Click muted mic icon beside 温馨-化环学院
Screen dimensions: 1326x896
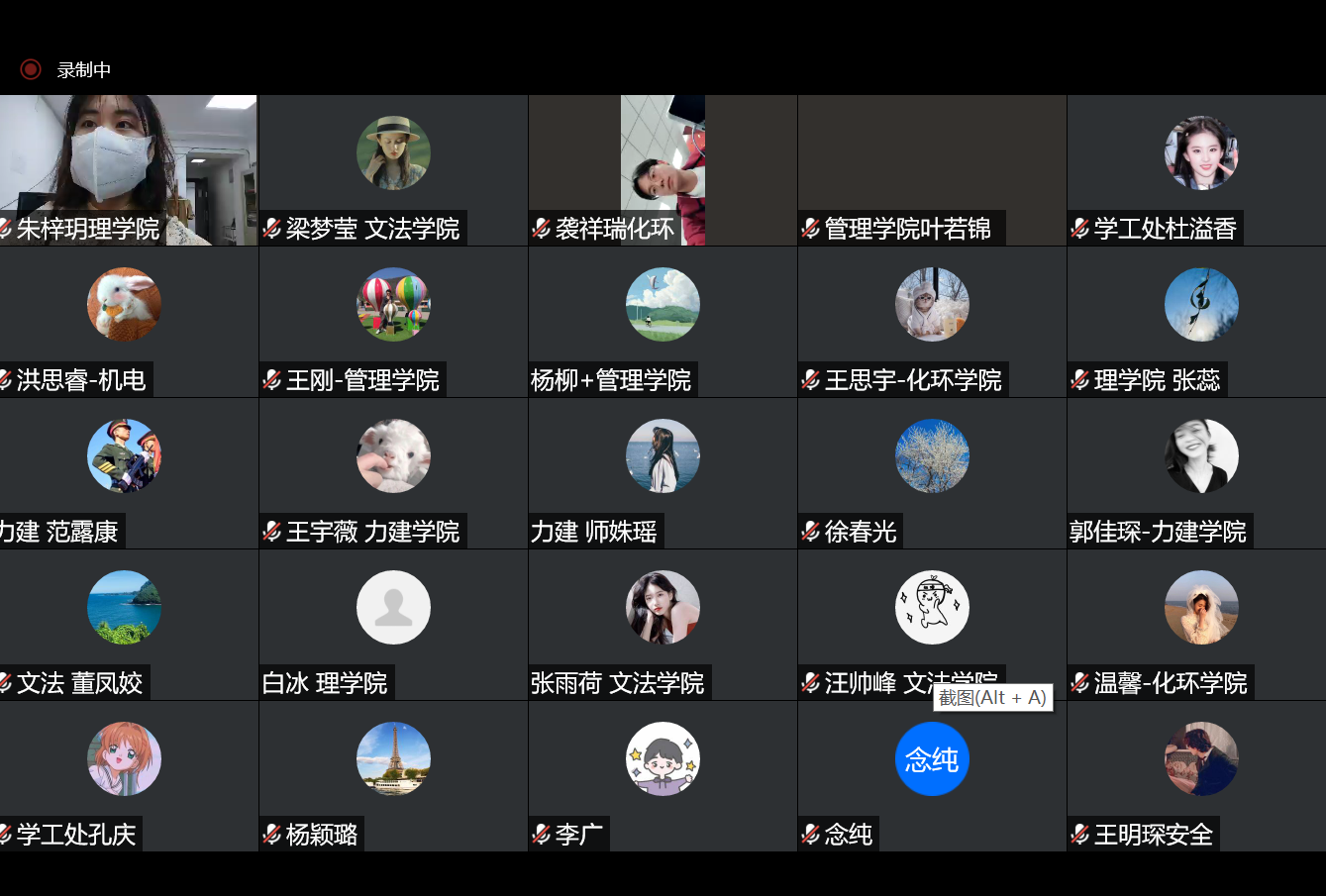tap(1080, 683)
